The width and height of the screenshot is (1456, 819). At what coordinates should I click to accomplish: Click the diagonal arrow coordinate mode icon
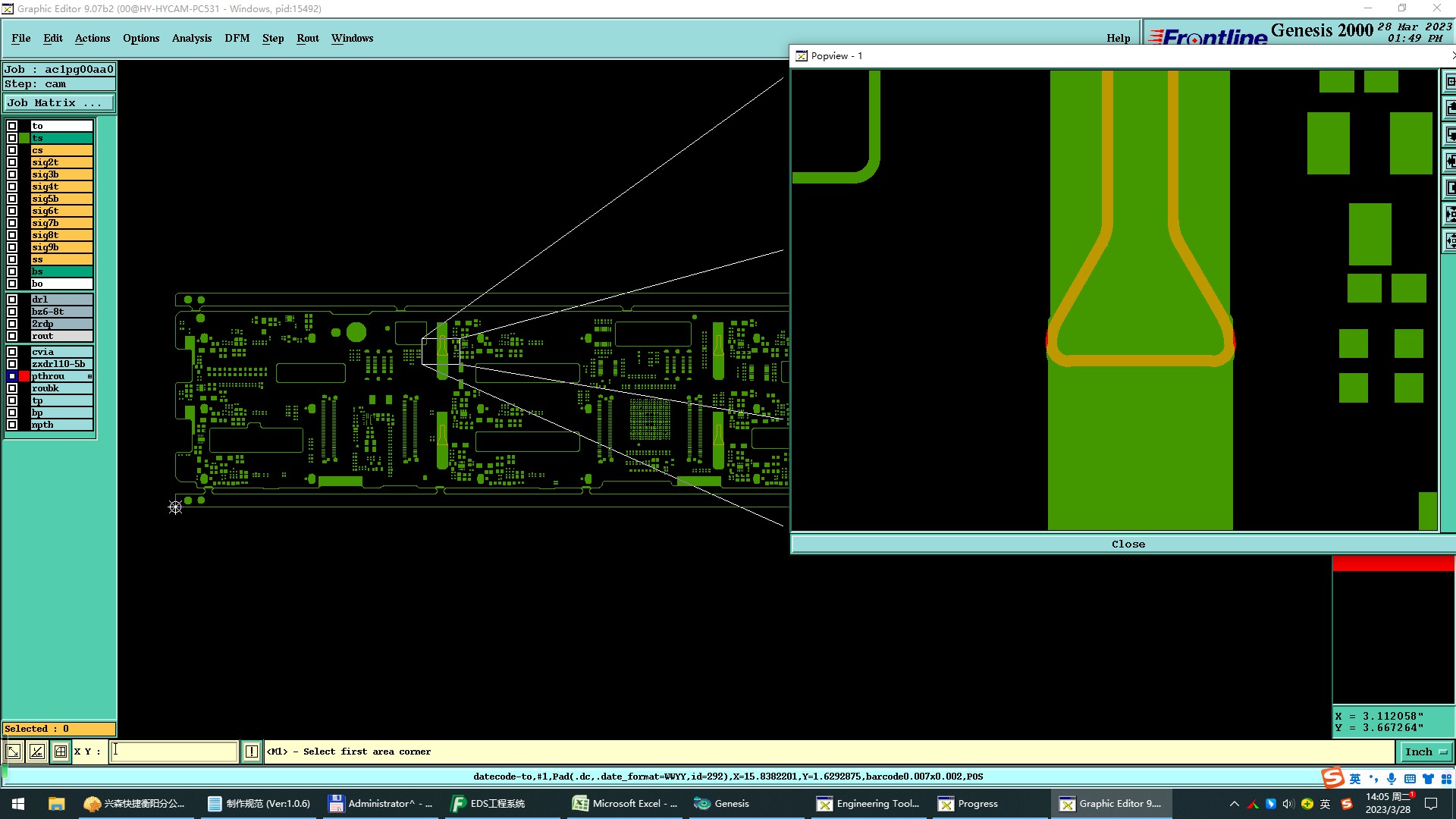click(13, 752)
